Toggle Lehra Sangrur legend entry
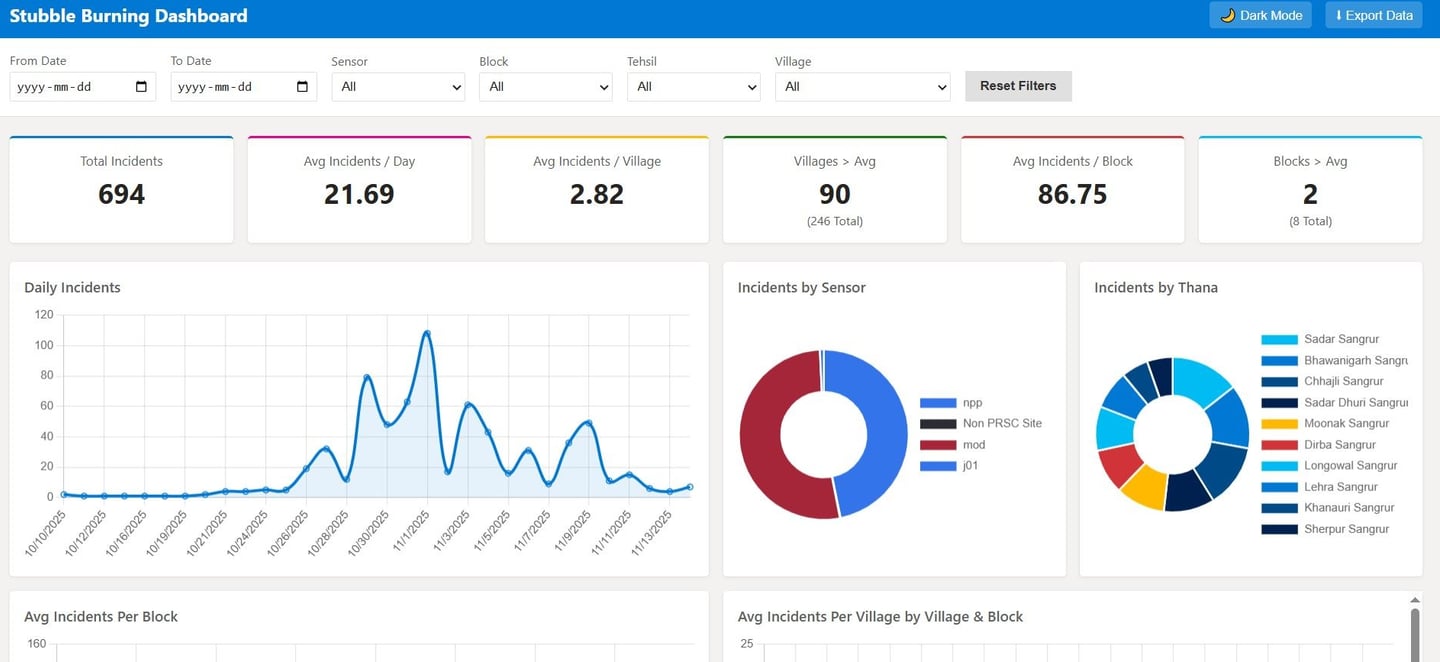 1319,487
